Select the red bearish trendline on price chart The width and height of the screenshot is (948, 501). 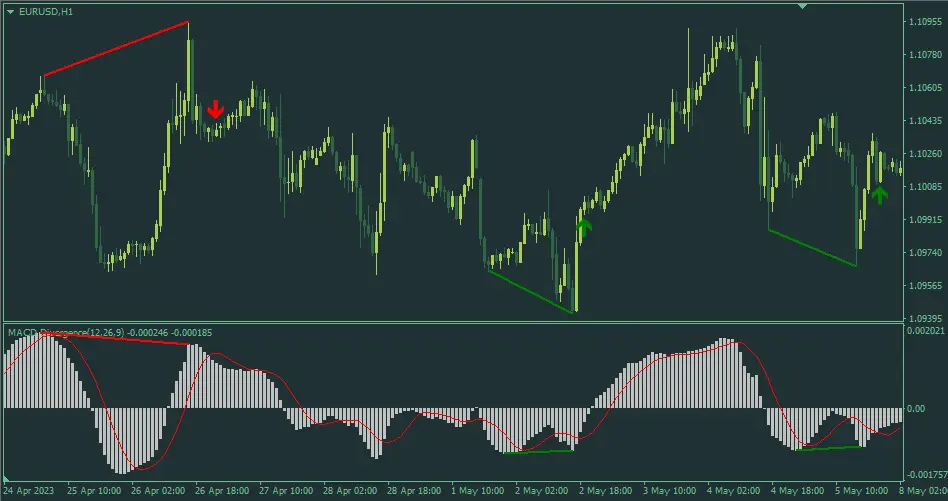(116, 48)
